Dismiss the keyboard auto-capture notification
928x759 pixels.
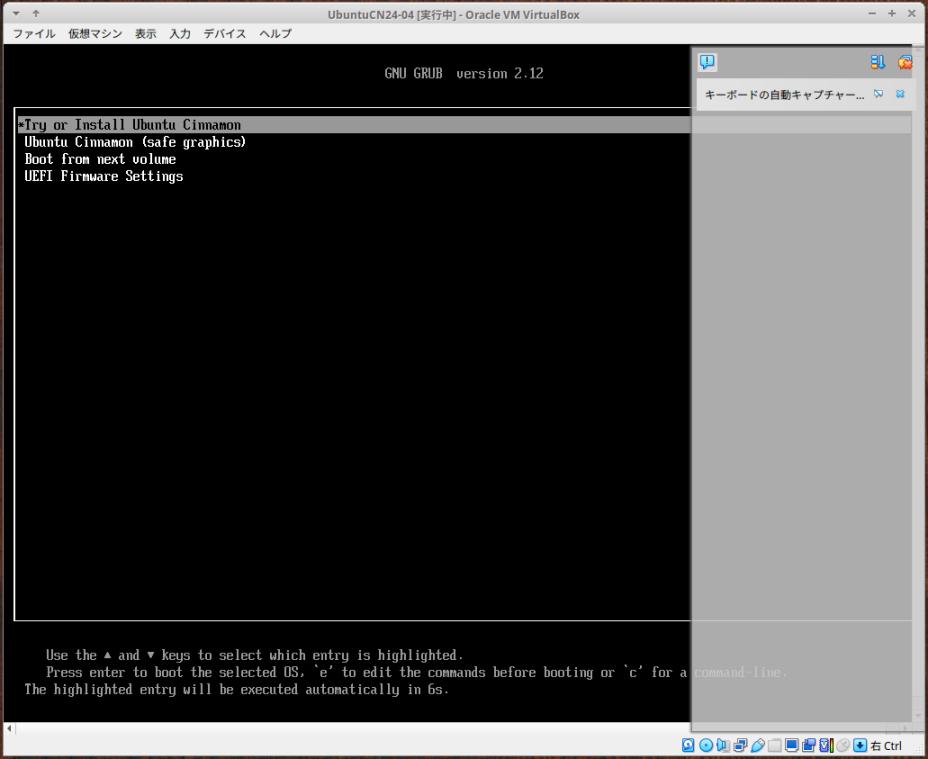(900, 94)
